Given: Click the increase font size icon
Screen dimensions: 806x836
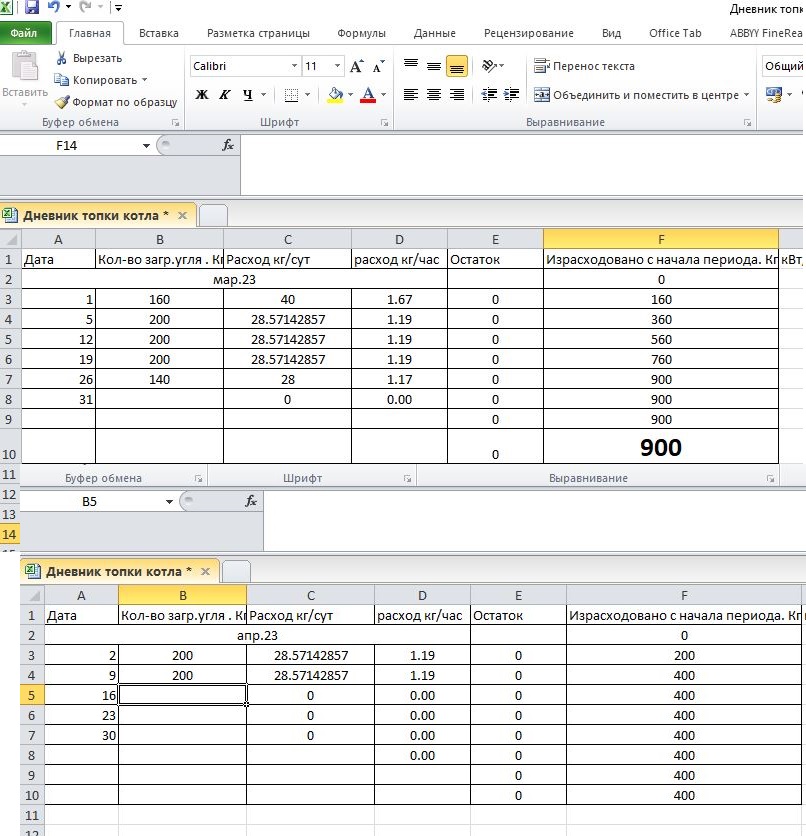Looking at the screenshot, I should (x=356, y=67).
